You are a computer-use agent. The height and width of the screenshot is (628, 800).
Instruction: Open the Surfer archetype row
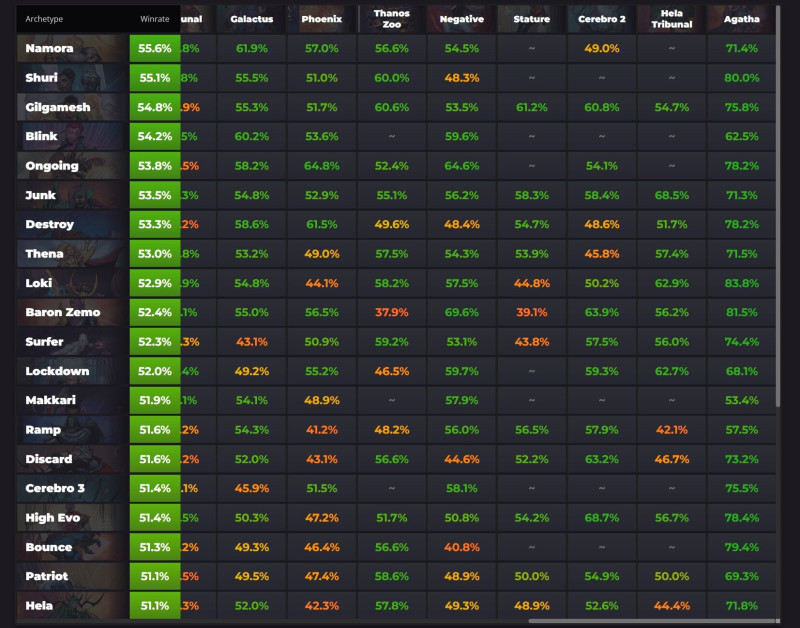point(72,342)
